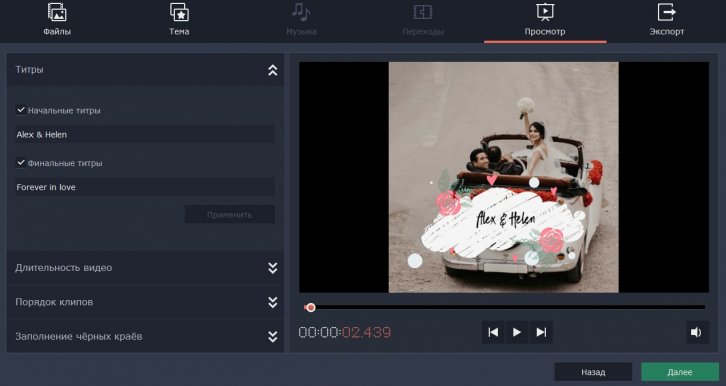Click the green Далее button
Viewport: 726px width, 386px height.
[x=680, y=372]
